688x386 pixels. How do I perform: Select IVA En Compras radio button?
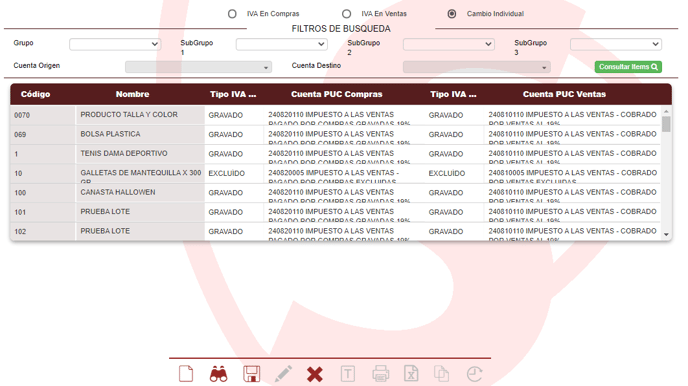(232, 14)
